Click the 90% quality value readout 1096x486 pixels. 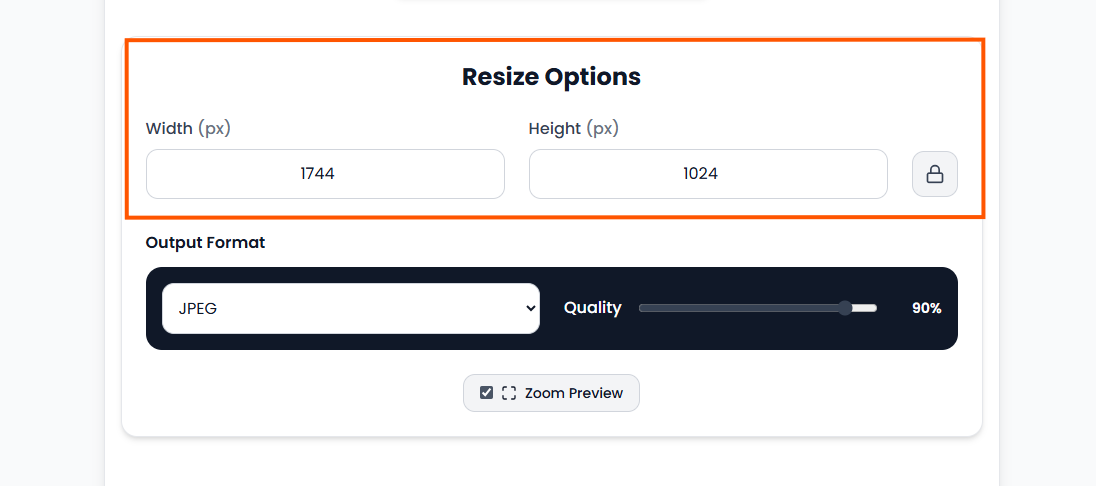click(x=926, y=308)
